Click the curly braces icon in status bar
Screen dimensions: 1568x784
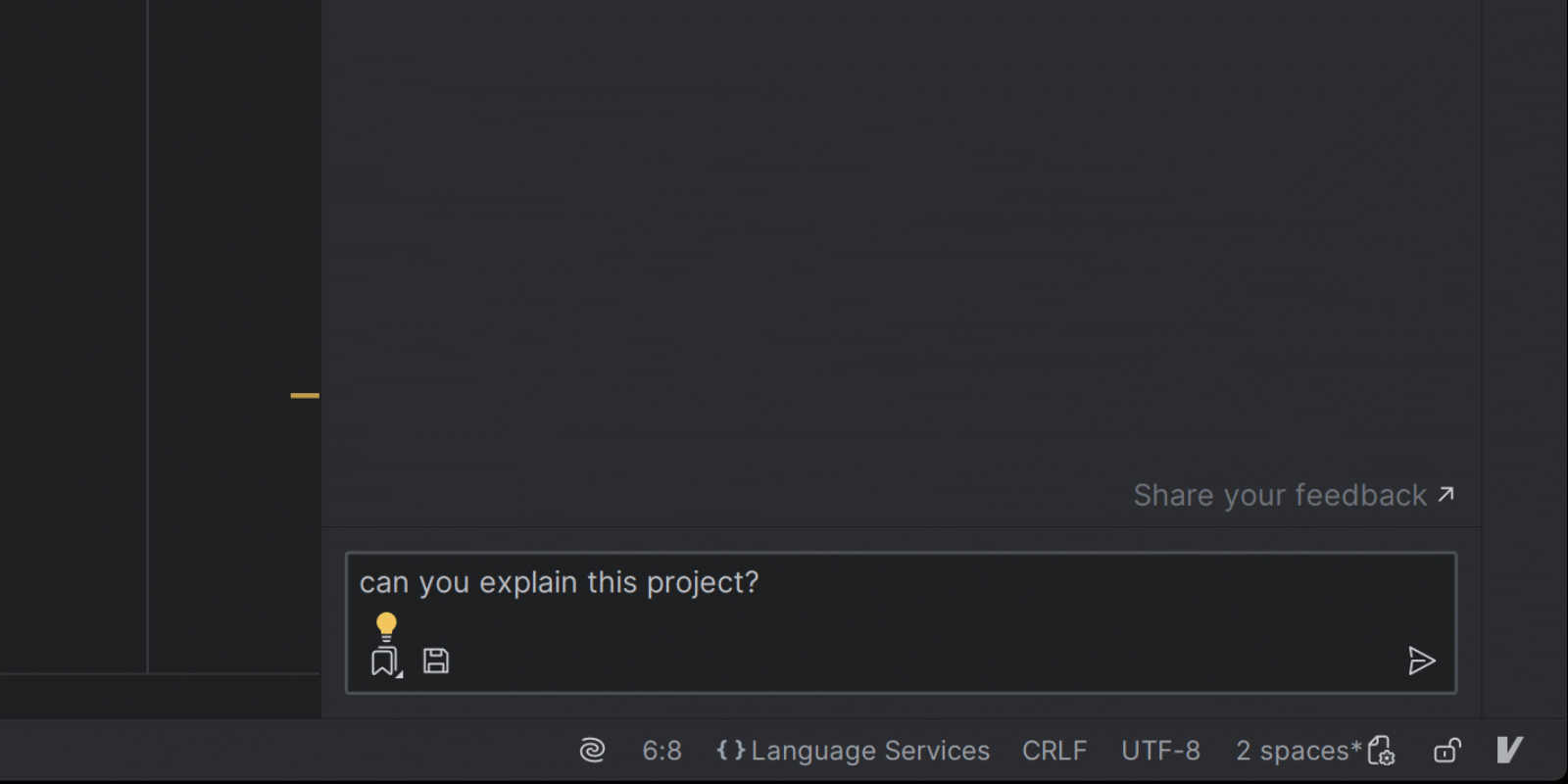point(731,751)
